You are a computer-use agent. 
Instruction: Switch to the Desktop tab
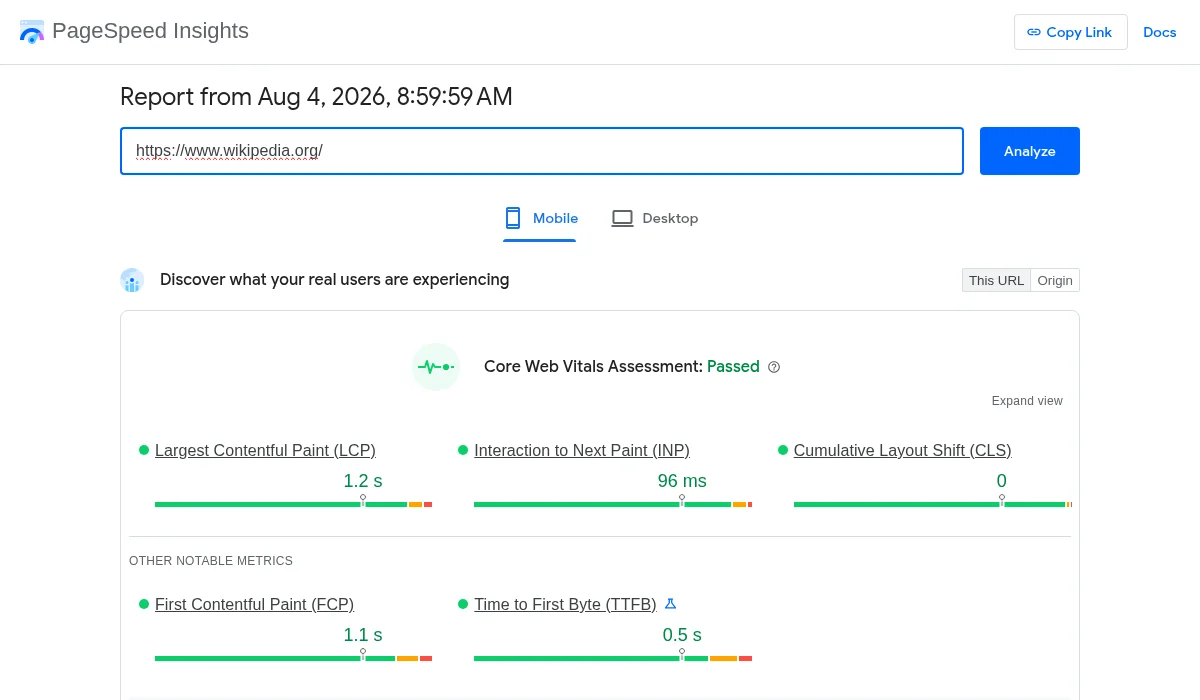pos(655,218)
